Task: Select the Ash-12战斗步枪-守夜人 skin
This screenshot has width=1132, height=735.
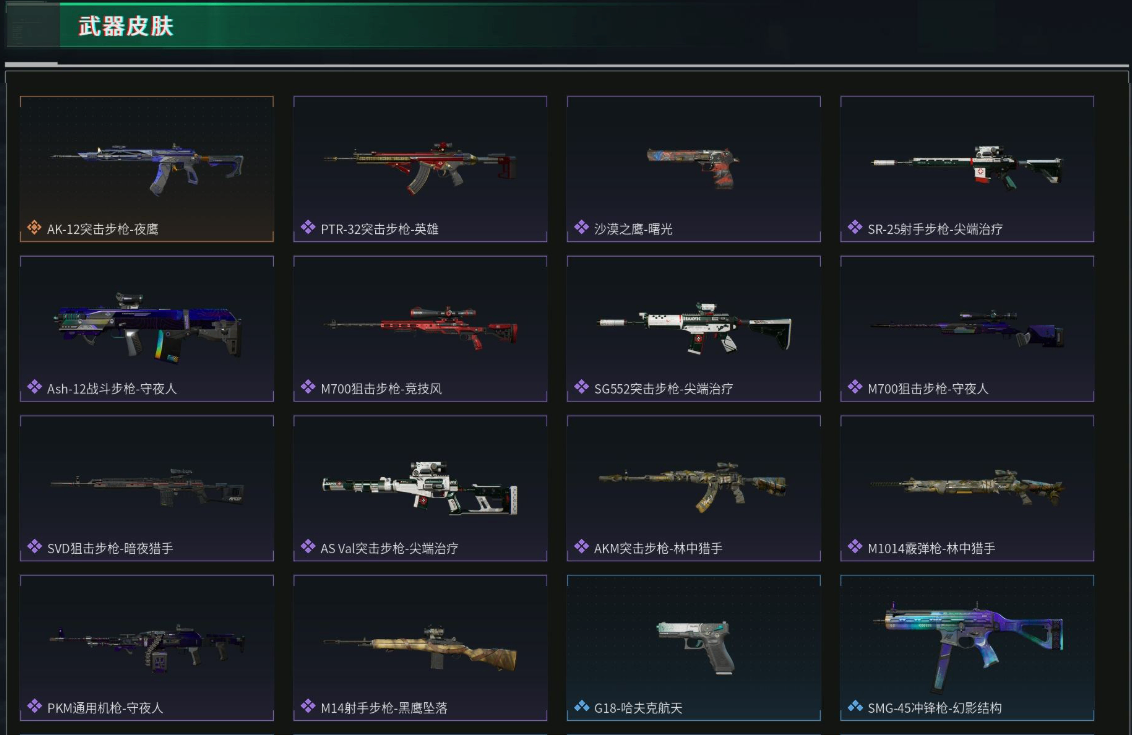Action: pyautogui.click(x=147, y=329)
